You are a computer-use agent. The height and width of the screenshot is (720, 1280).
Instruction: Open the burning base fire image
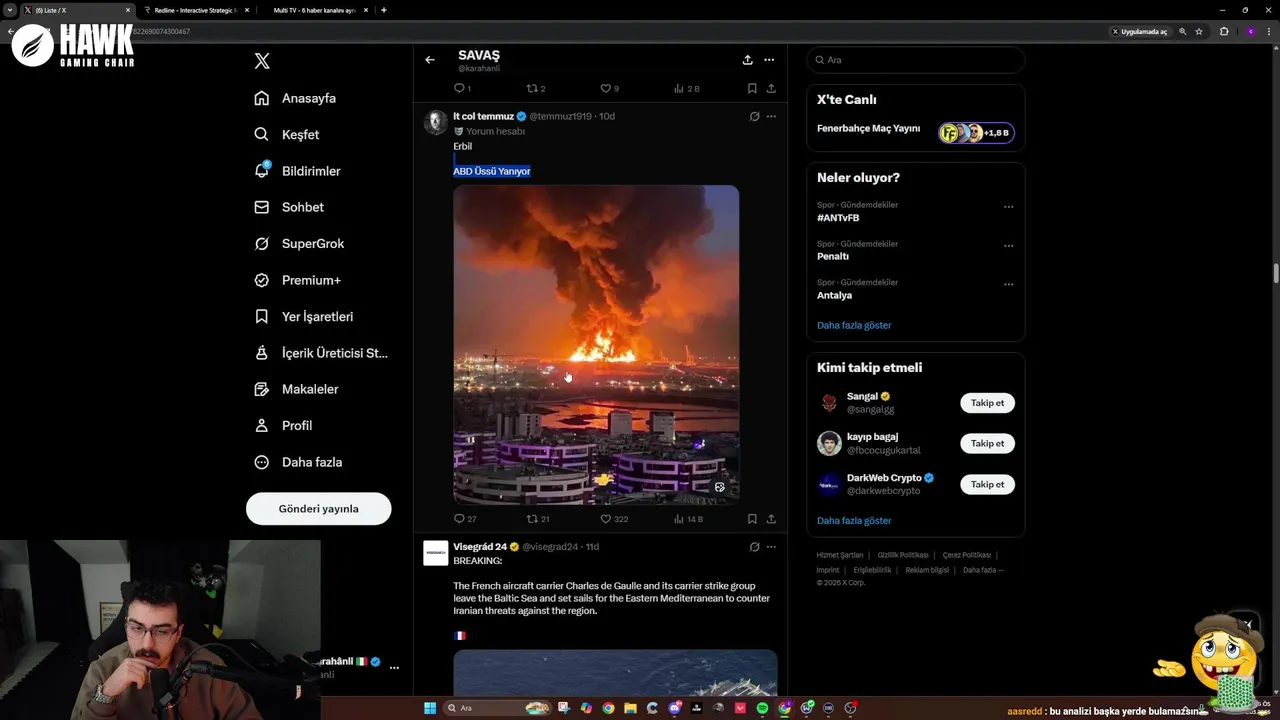click(x=596, y=344)
